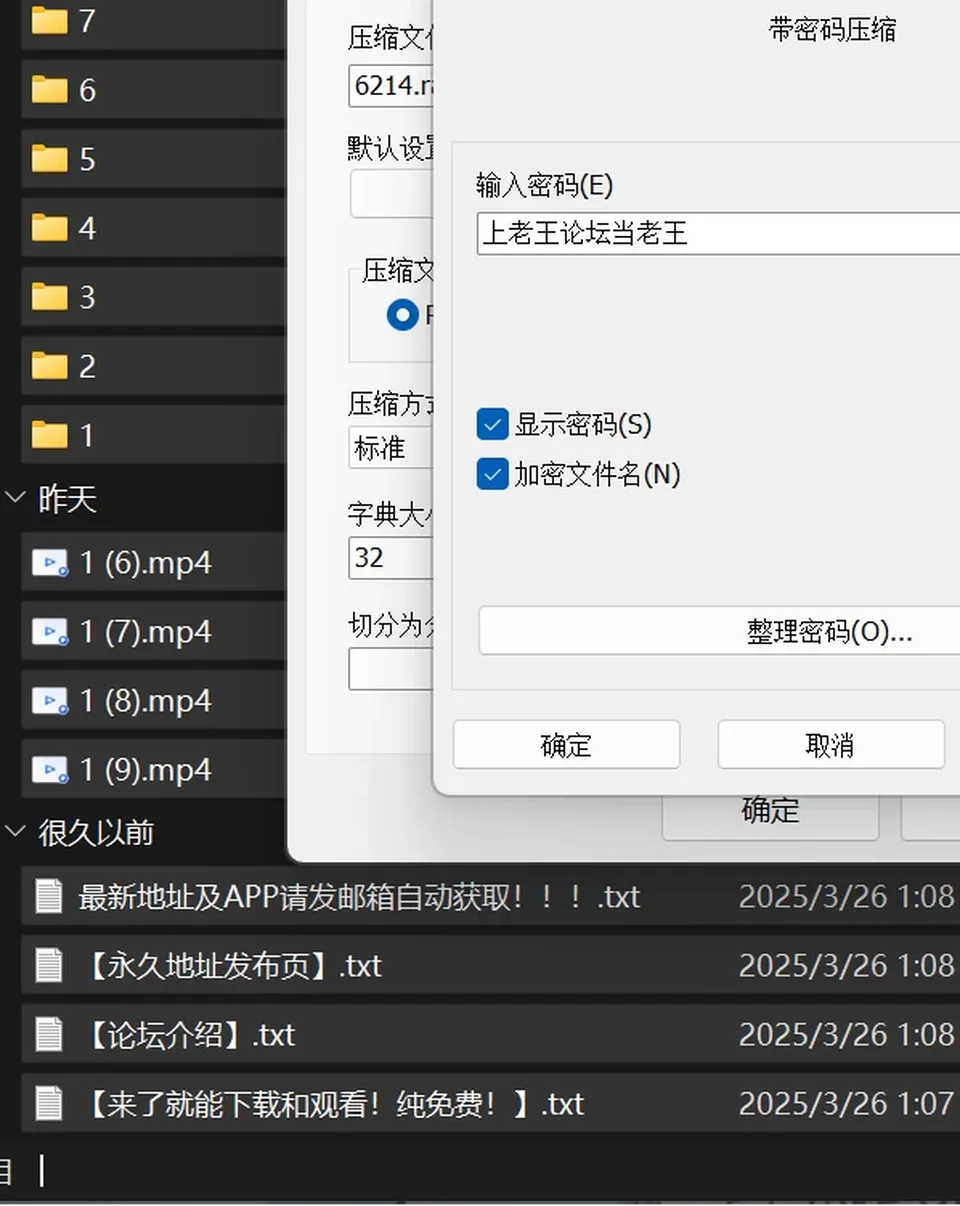Open the 字典大小 box showing 32
The height and width of the screenshot is (1206, 960).
(x=391, y=557)
